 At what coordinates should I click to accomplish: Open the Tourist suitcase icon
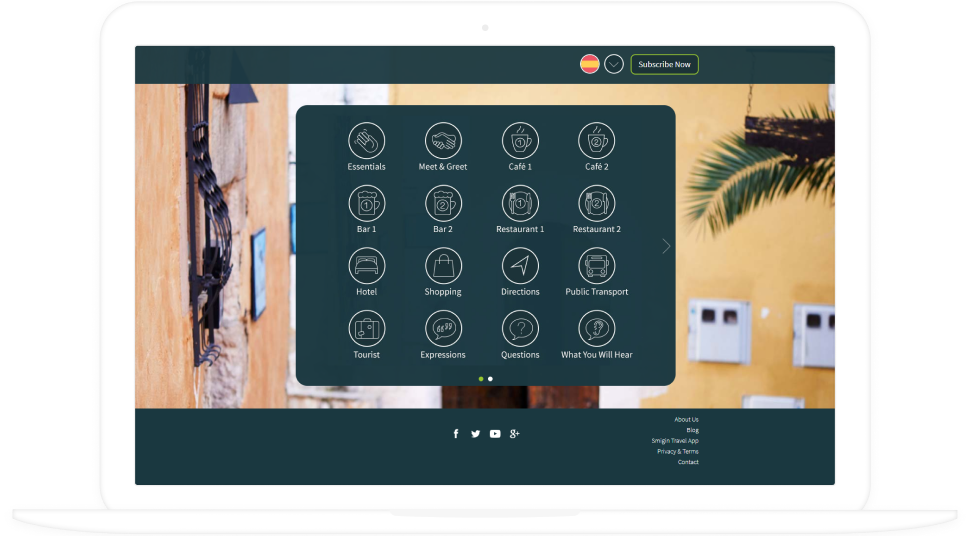(366, 329)
